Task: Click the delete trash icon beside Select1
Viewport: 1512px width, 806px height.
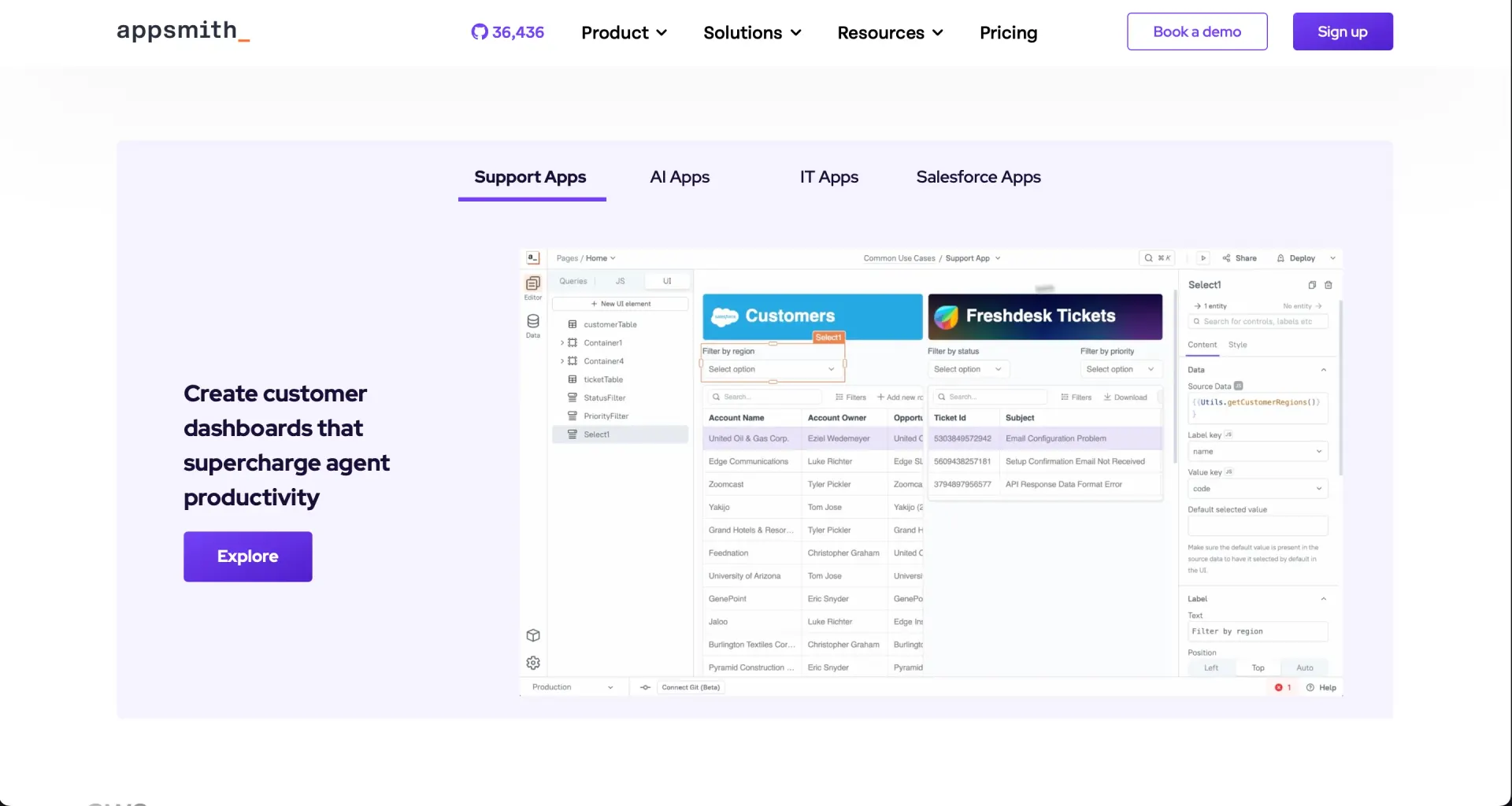Action: [1329, 285]
